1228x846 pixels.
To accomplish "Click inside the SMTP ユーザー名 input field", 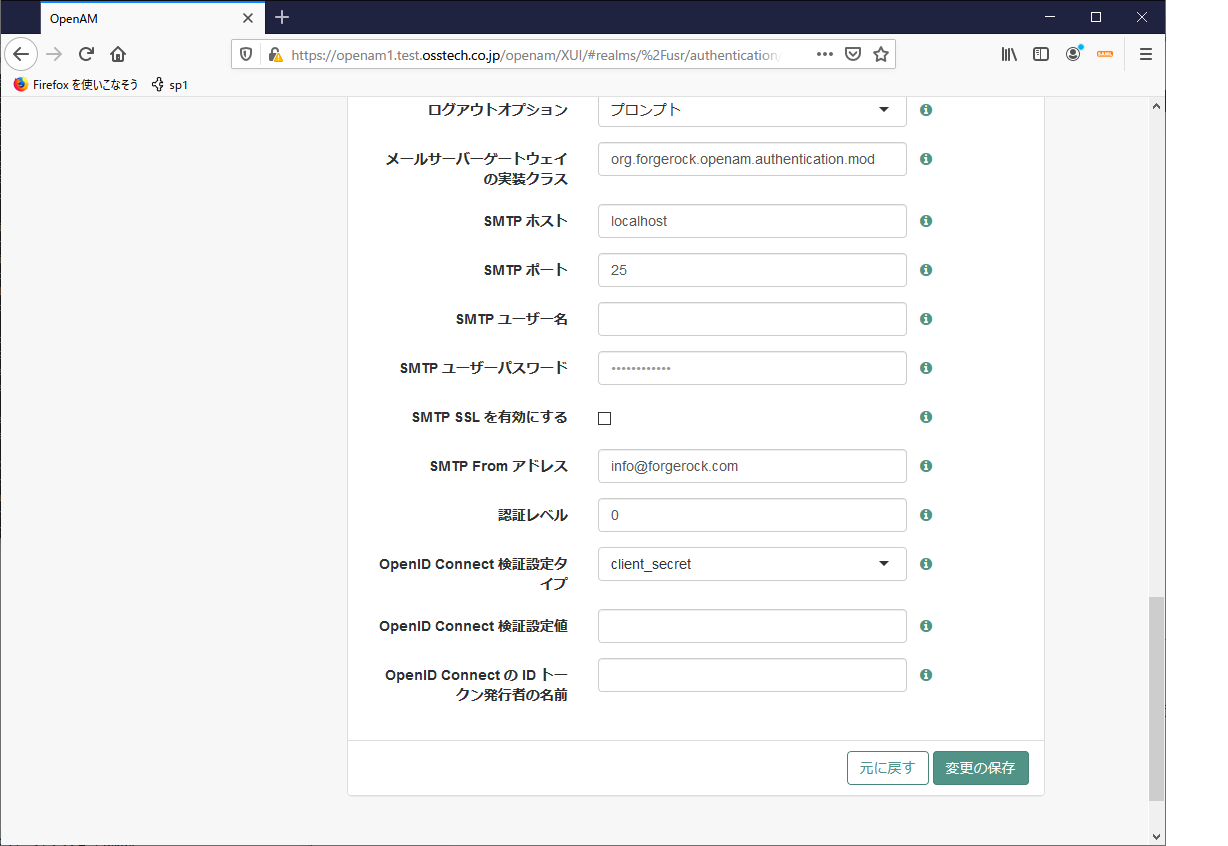I will click(751, 319).
